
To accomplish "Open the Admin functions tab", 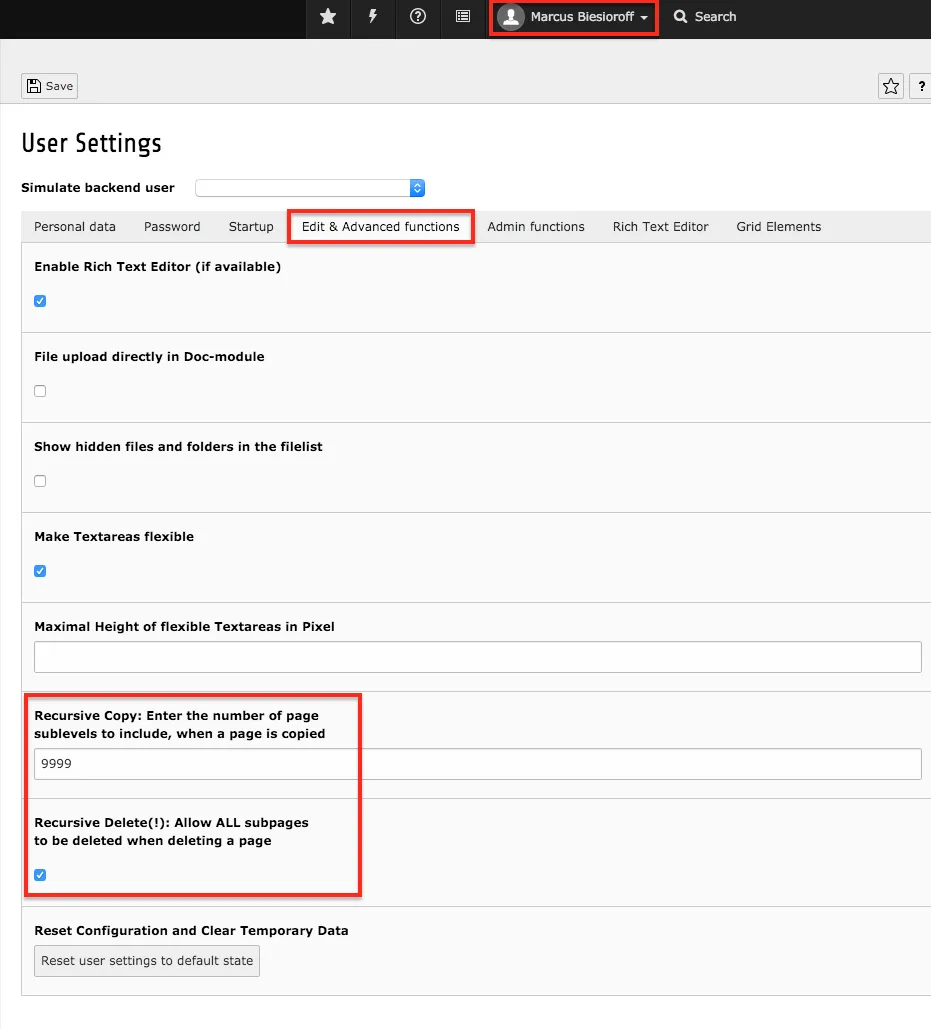I will click(536, 227).
